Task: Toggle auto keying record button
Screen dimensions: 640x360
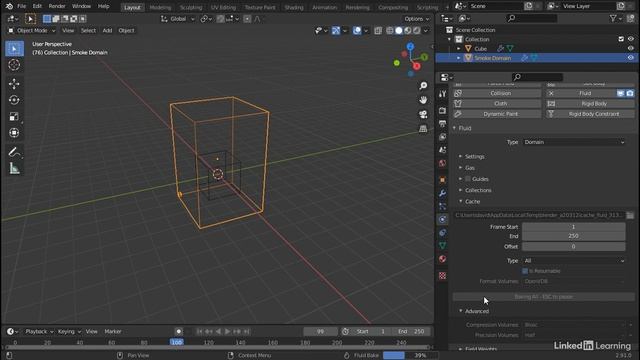Action: click(x=178, y=331)
